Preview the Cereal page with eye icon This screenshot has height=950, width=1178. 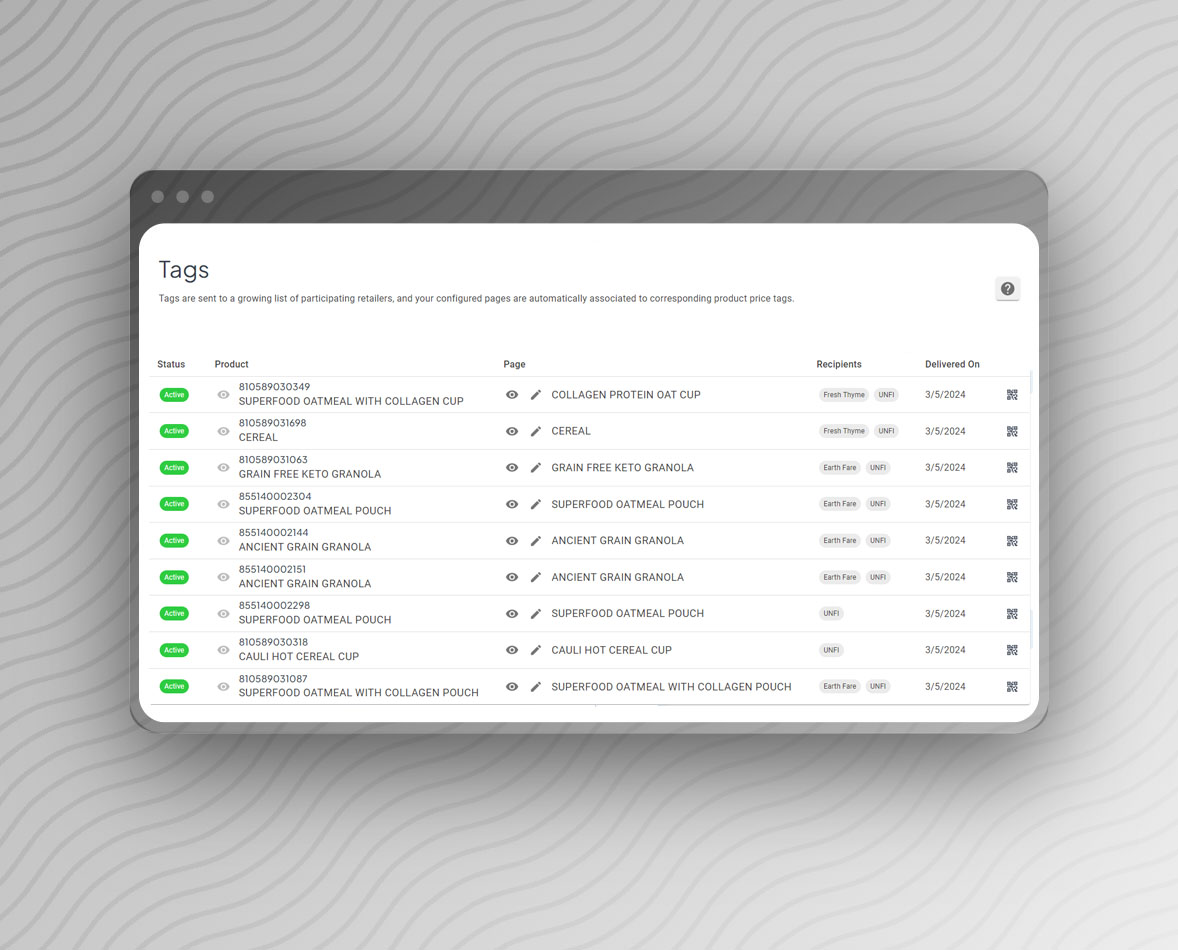(512, 432)
